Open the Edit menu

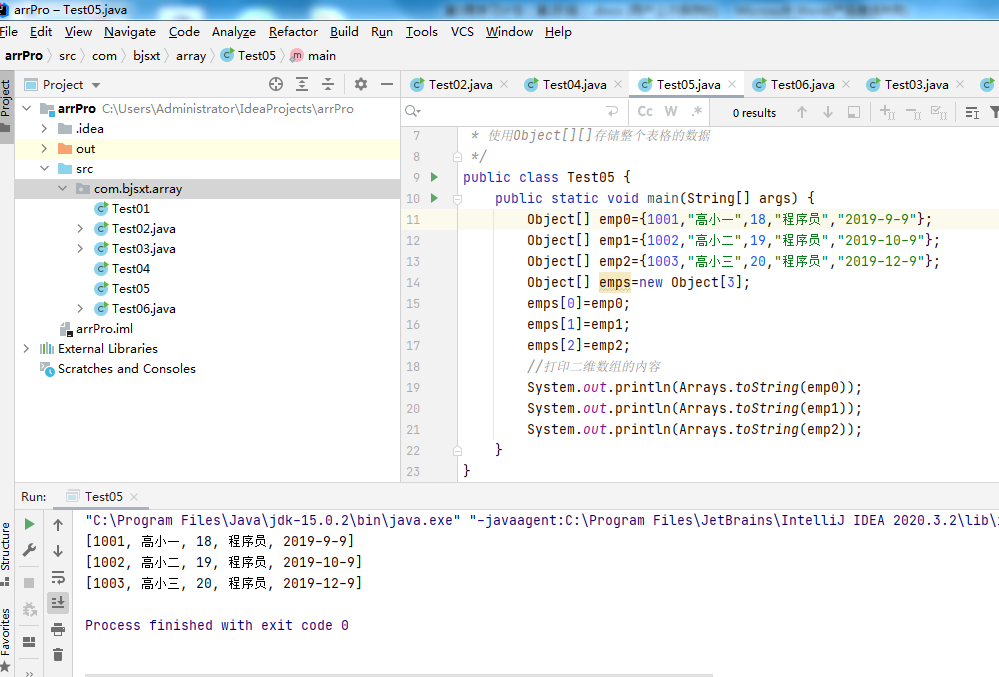click(x=41, y=32)
